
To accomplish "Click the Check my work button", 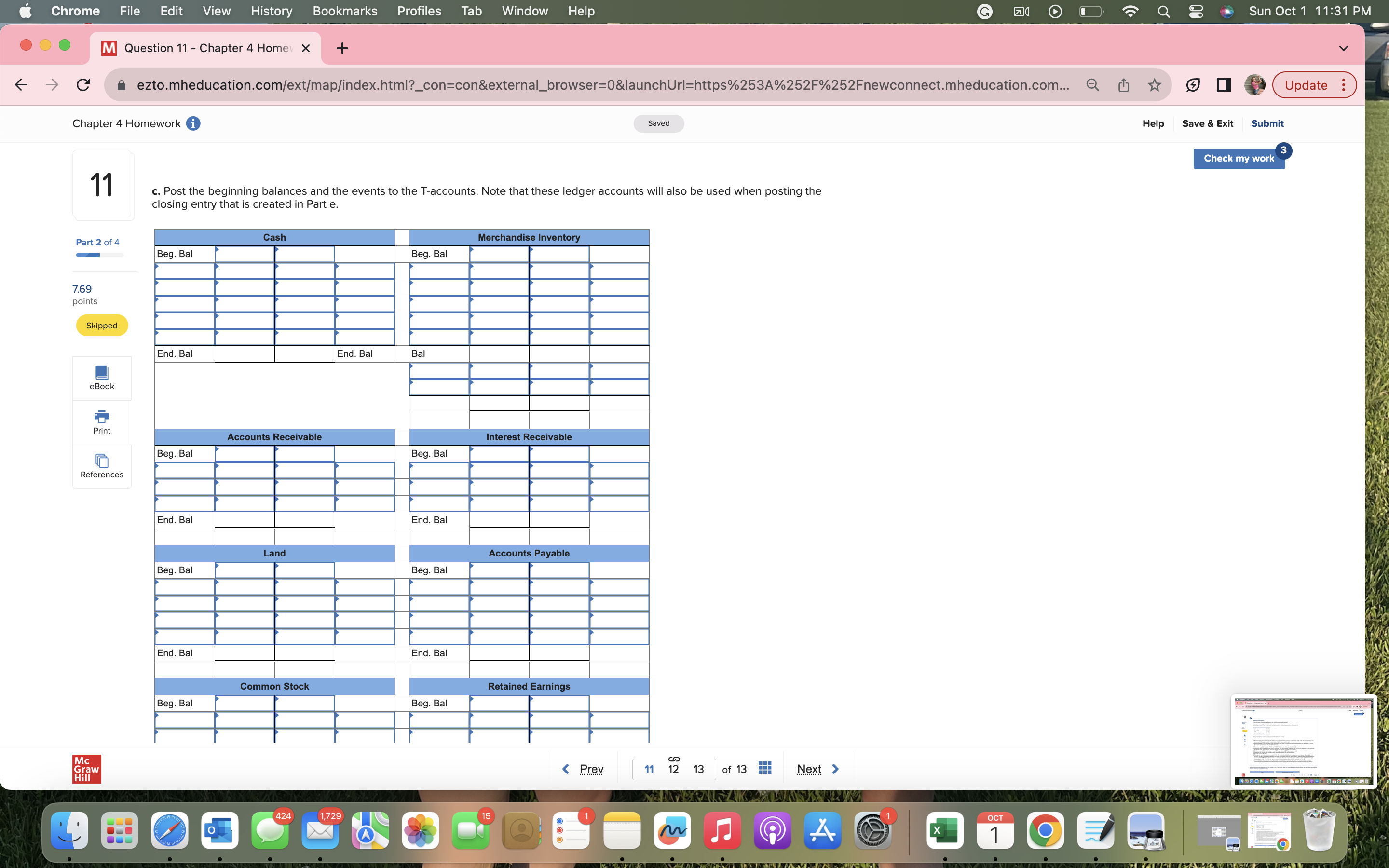I will click(x=1239, y=159).
